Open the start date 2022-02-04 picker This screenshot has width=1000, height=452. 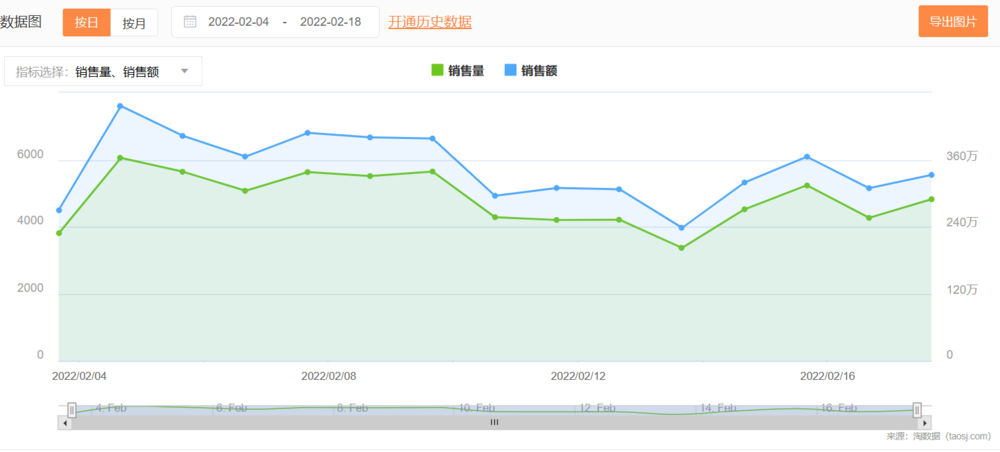pyautogui.click(x=238, y=22)
